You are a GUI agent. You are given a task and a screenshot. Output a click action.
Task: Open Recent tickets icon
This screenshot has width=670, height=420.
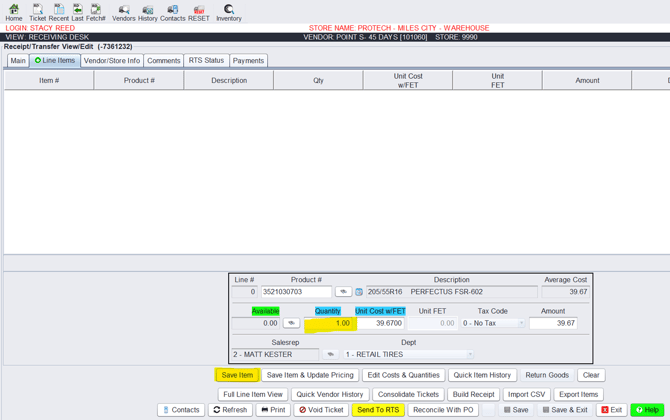59,10
